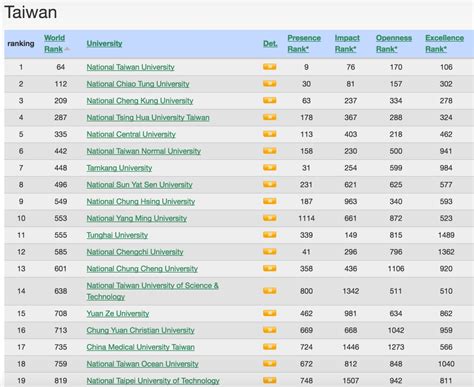
Task: Open National Central University link
Action: (131, 134)
